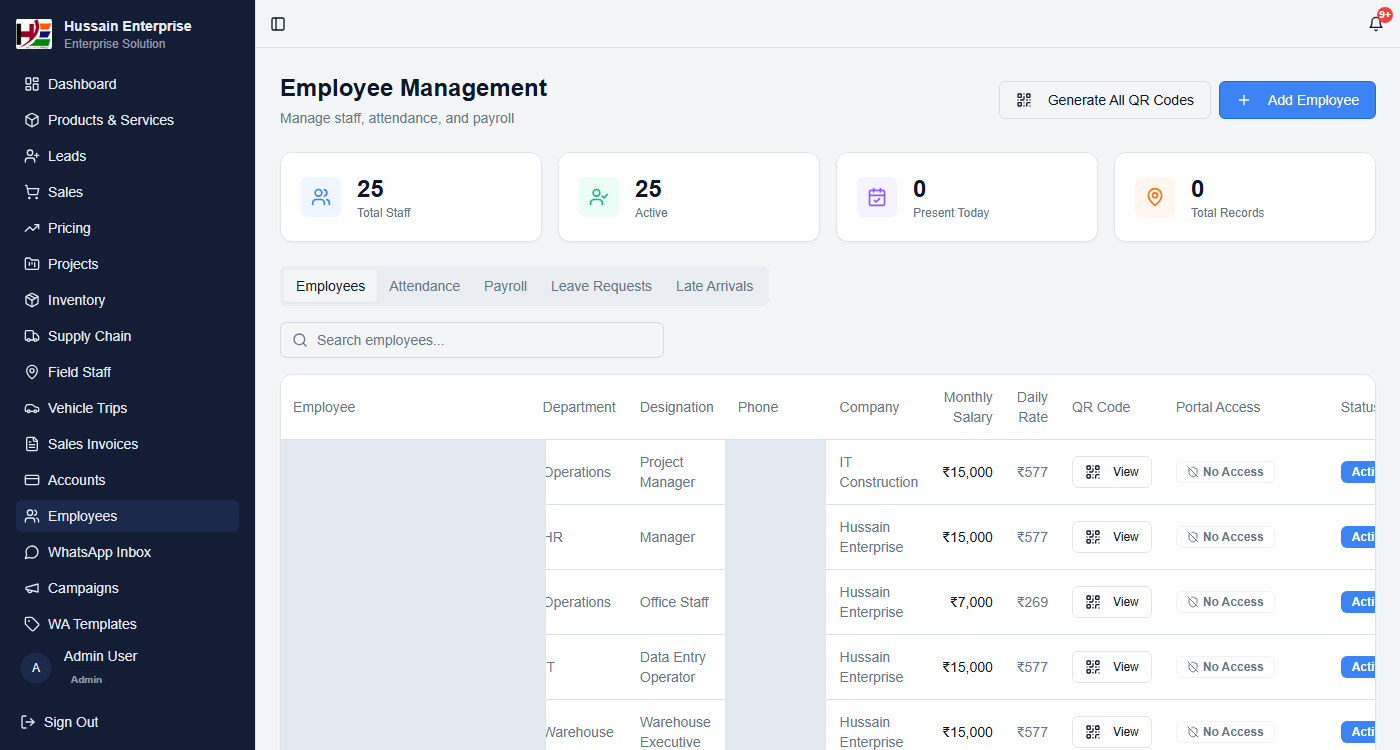Click the WhatsApp Inbox chat icon
1400x750 pixels.
point(32,552)
